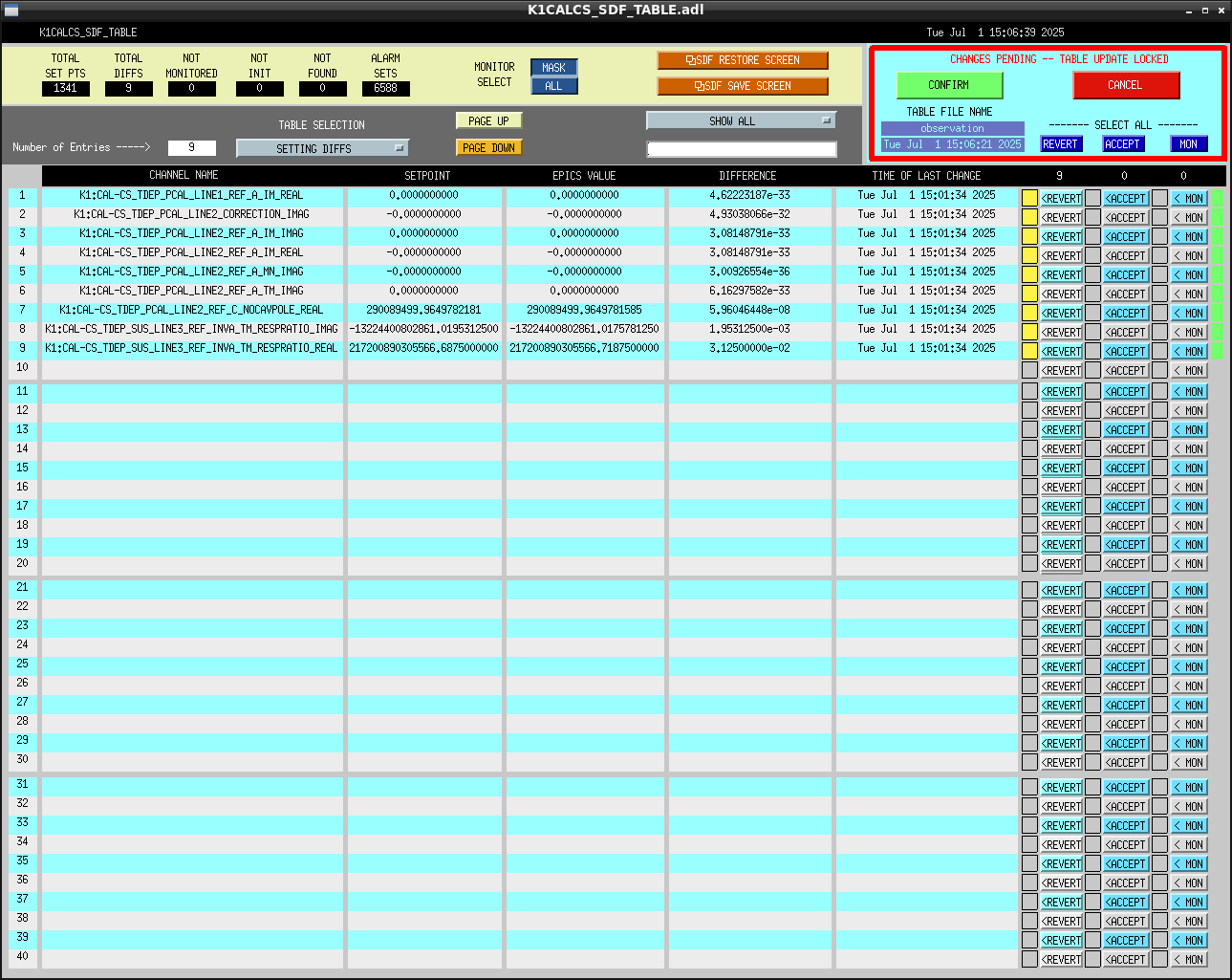The image size is (1232, 980).
Task: Click EPICS value 217200890305566.7187500000
Action: point(584,348)
